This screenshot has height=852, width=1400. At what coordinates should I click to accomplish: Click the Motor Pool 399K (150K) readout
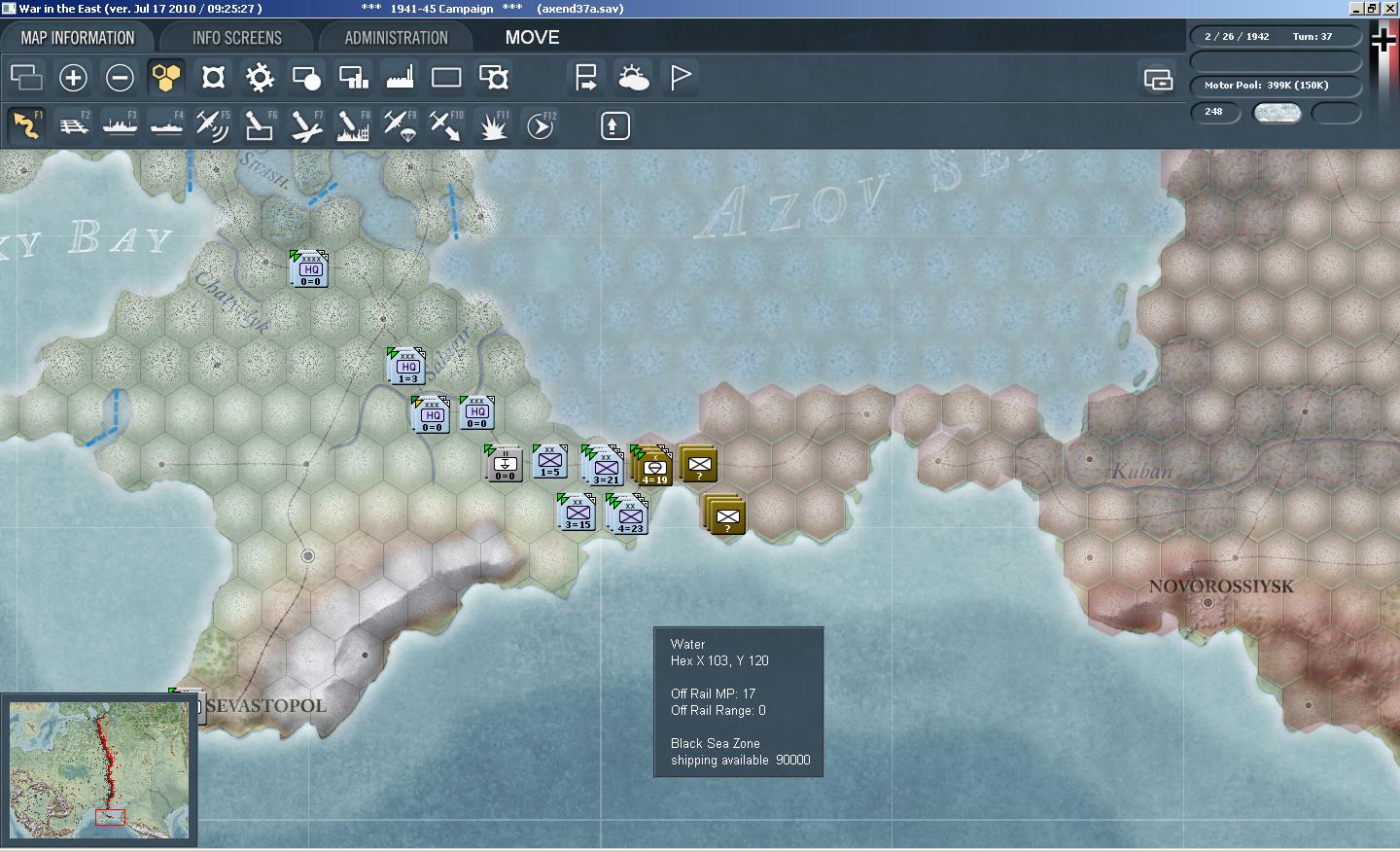(x=1267, y=85)
